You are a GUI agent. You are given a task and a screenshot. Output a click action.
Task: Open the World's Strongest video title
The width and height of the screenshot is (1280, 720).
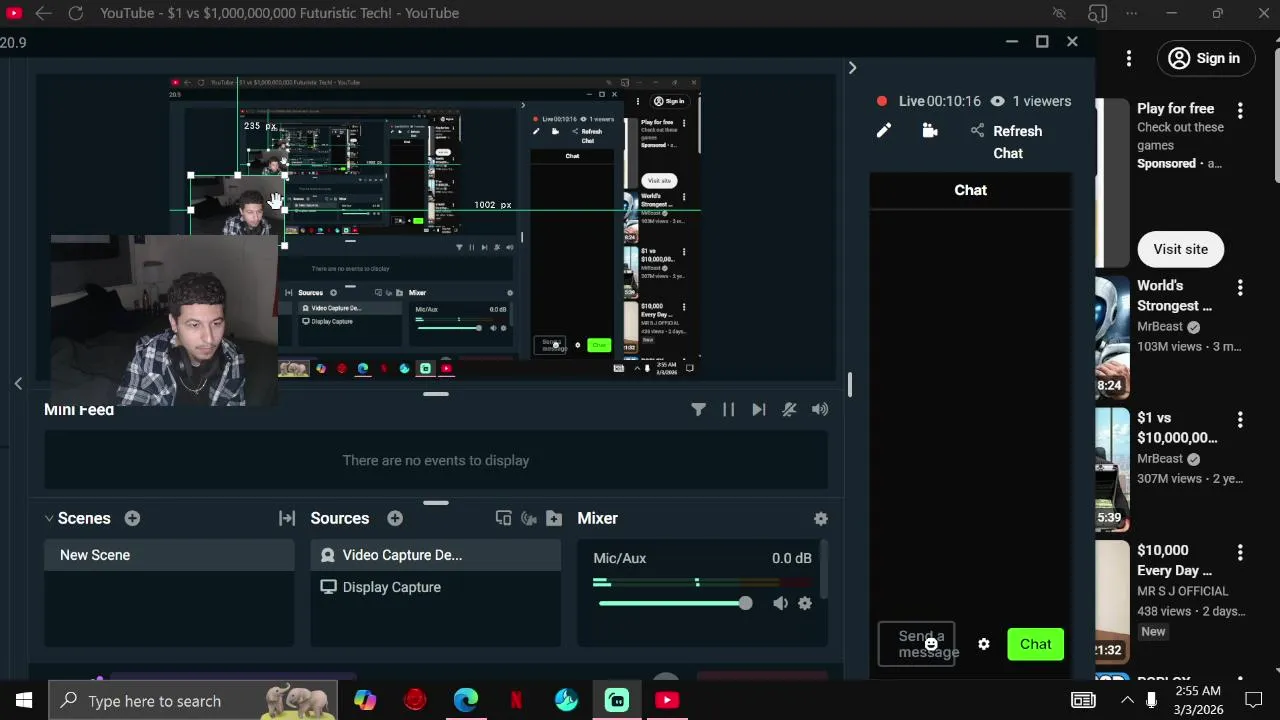[x=1174, y=295]
